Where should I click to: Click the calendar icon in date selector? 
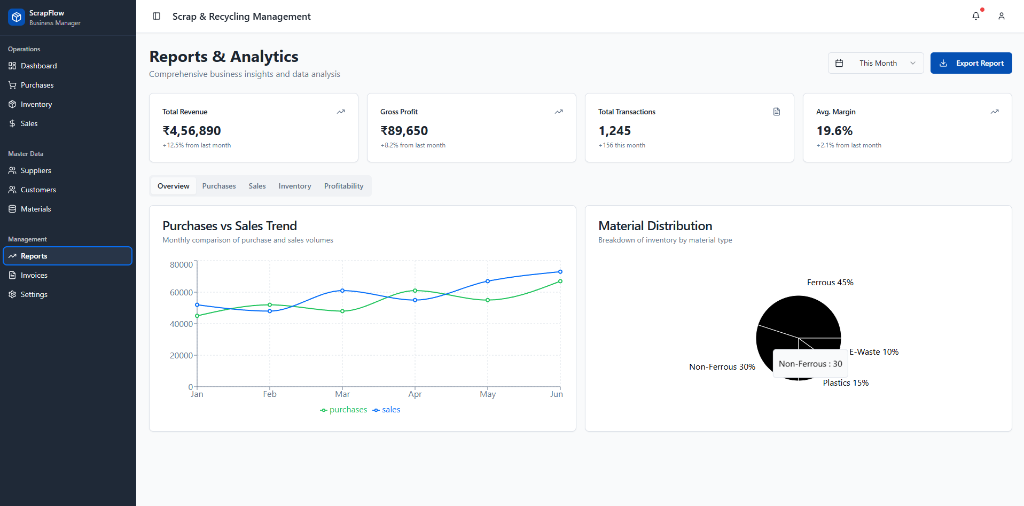pyautogui.click(x=839, y=63)
